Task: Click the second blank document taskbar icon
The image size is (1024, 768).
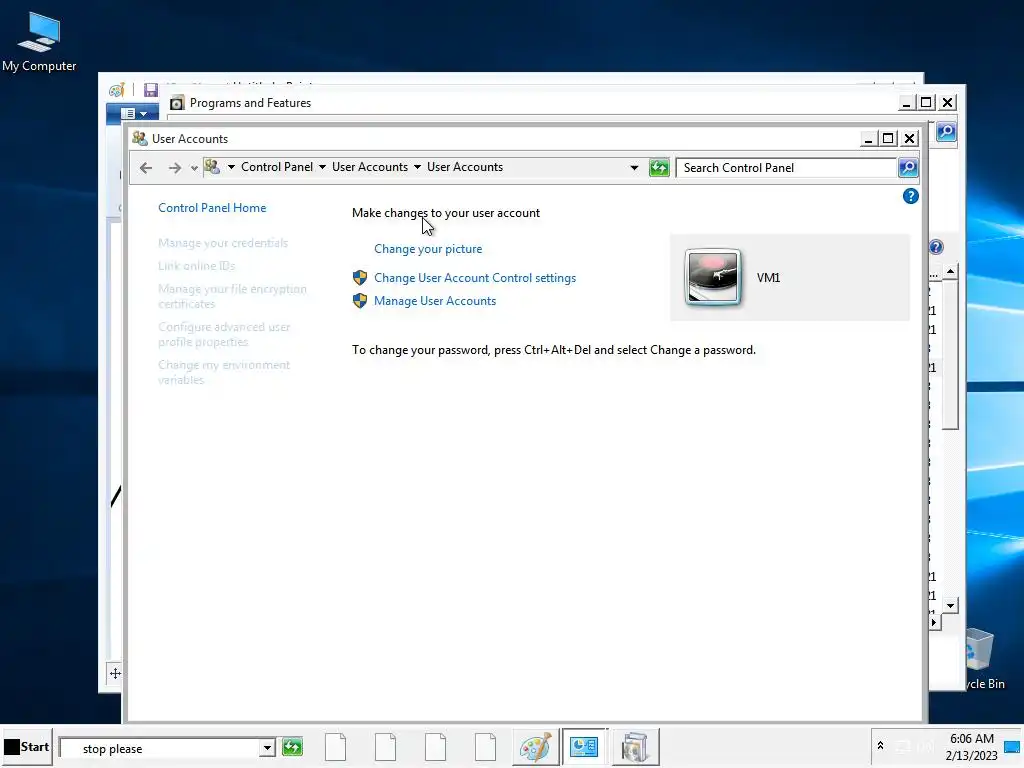Action: (385, 747)
